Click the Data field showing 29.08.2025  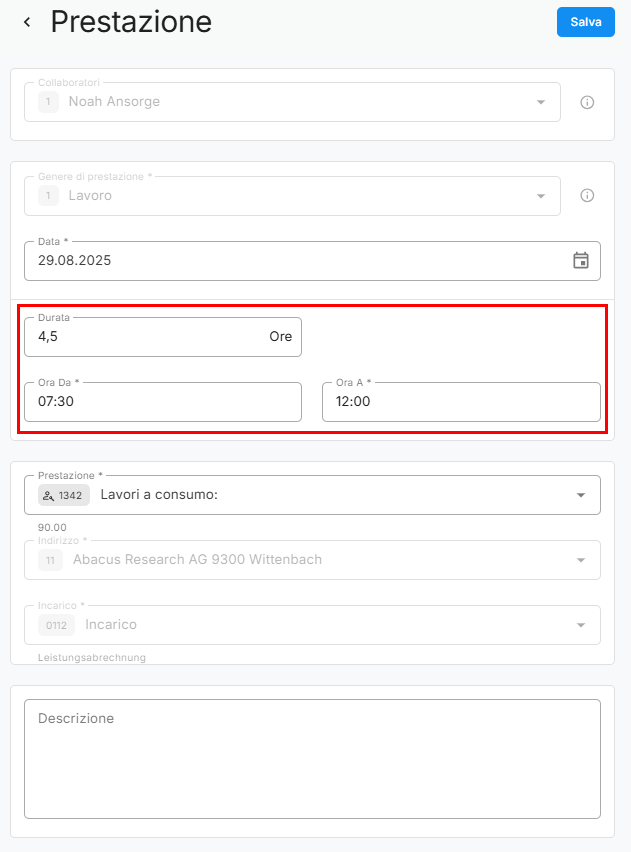(290, 260)
